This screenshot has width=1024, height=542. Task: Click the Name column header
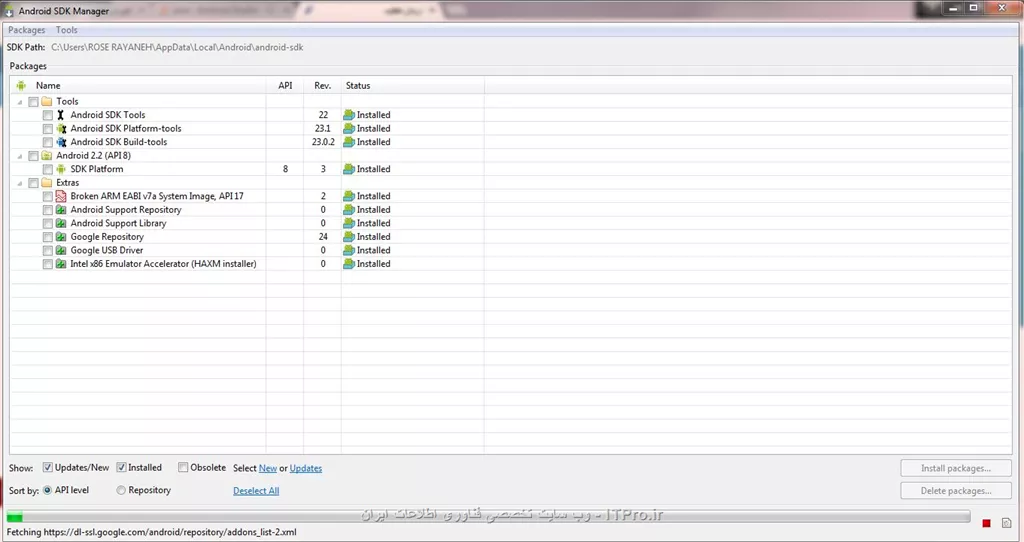coord(138,86)
